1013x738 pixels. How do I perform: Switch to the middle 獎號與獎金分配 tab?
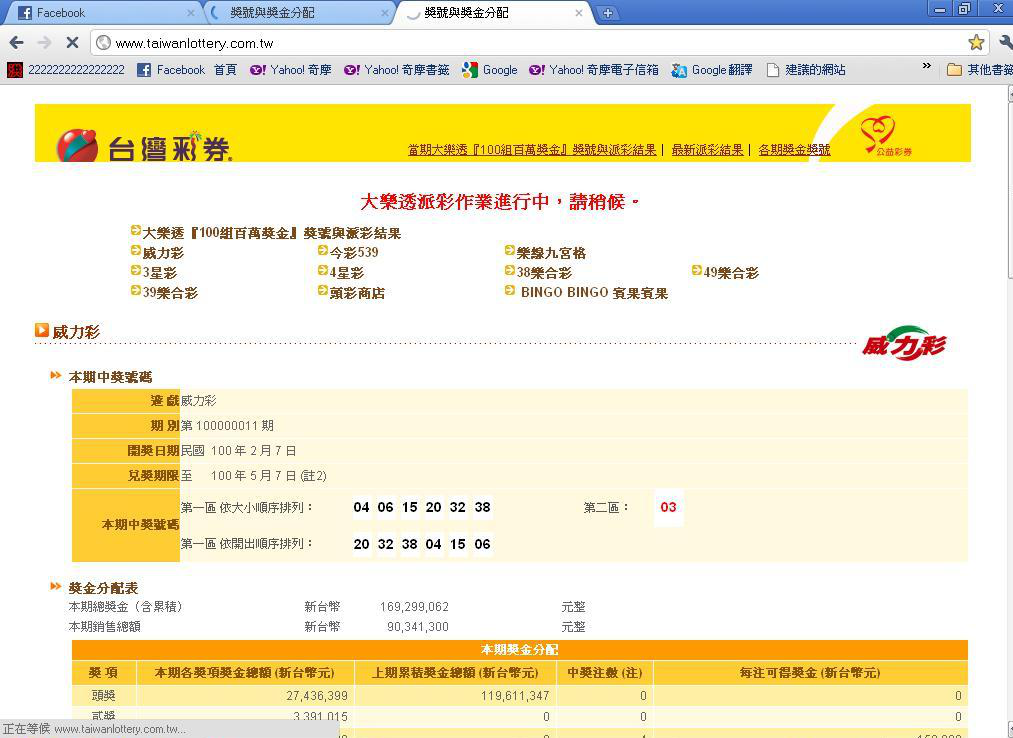290,13
